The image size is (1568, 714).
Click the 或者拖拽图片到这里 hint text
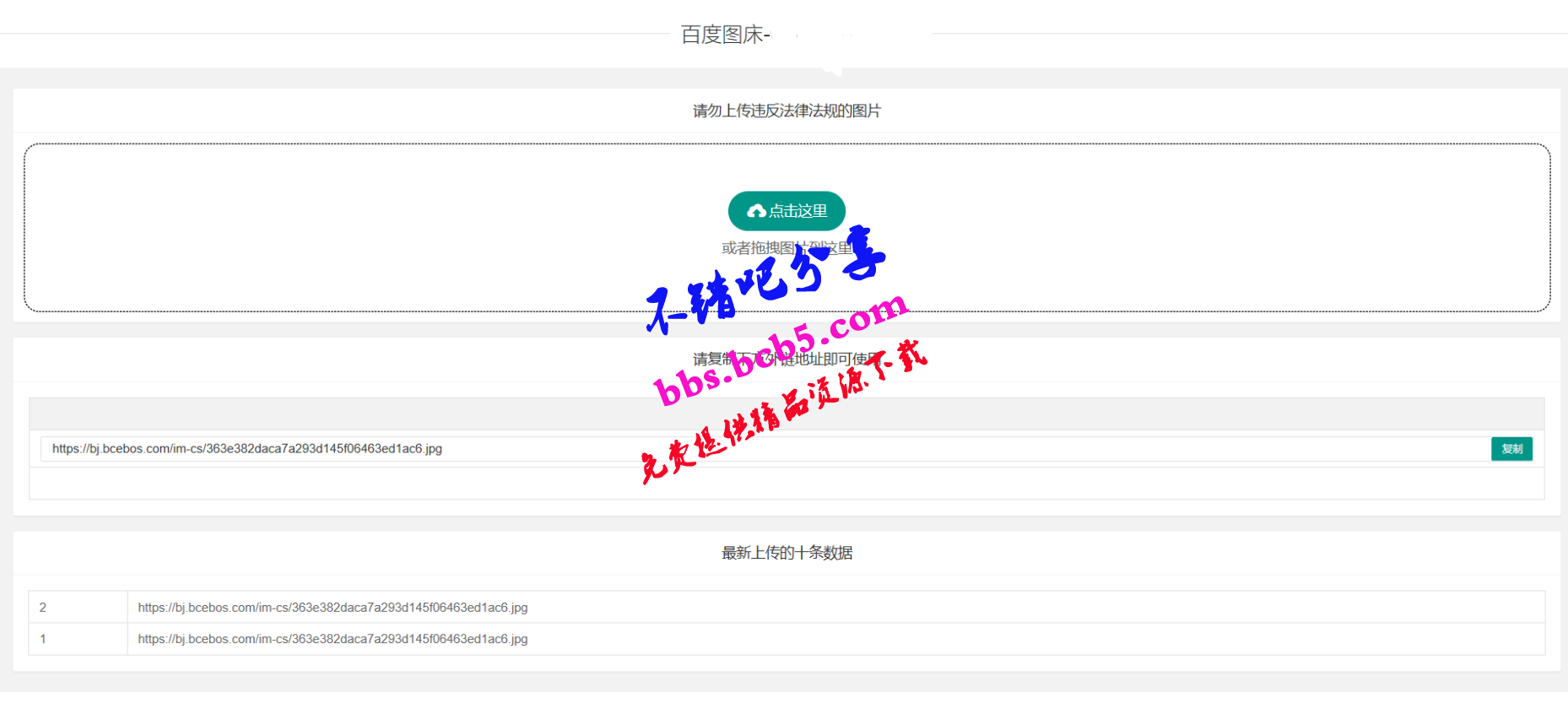pyautogui.click(x=787, y=248)
